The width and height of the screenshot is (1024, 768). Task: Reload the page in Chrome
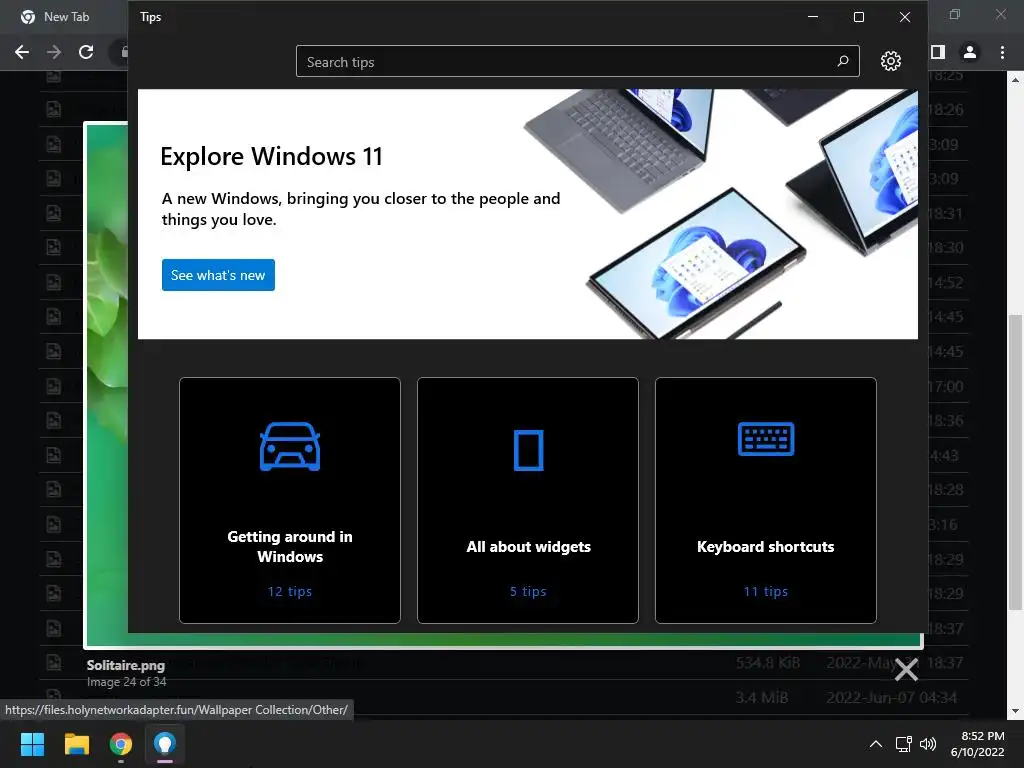(x=86, y=52)
